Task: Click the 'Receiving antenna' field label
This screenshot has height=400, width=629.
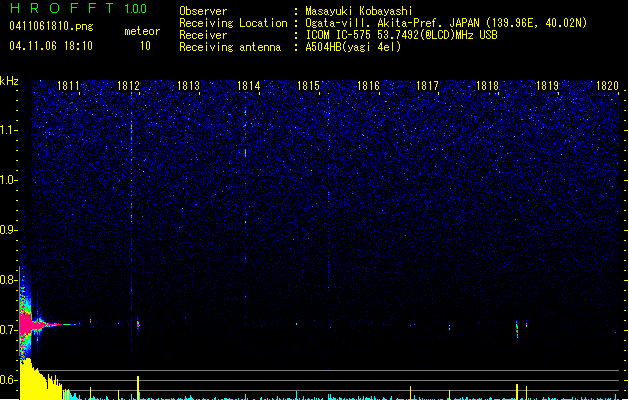Action: pos(230,47)
